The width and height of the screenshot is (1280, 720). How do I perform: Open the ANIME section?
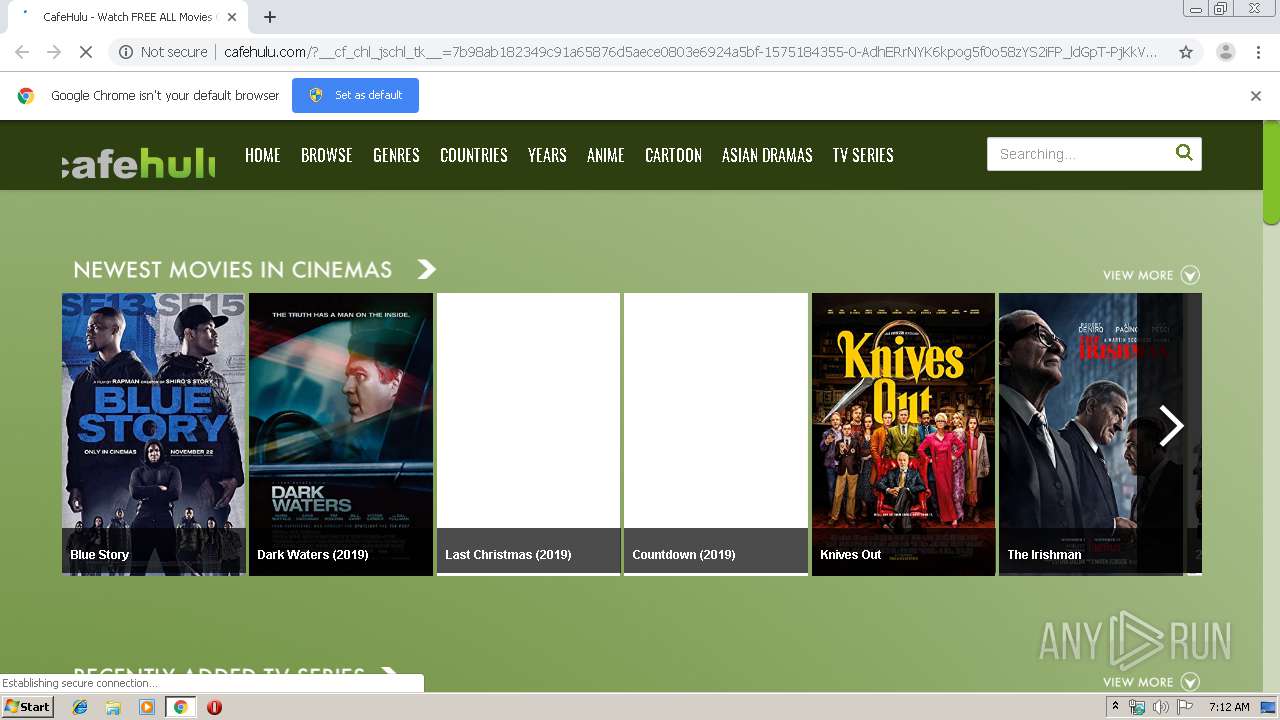click(x=606, y=155)
